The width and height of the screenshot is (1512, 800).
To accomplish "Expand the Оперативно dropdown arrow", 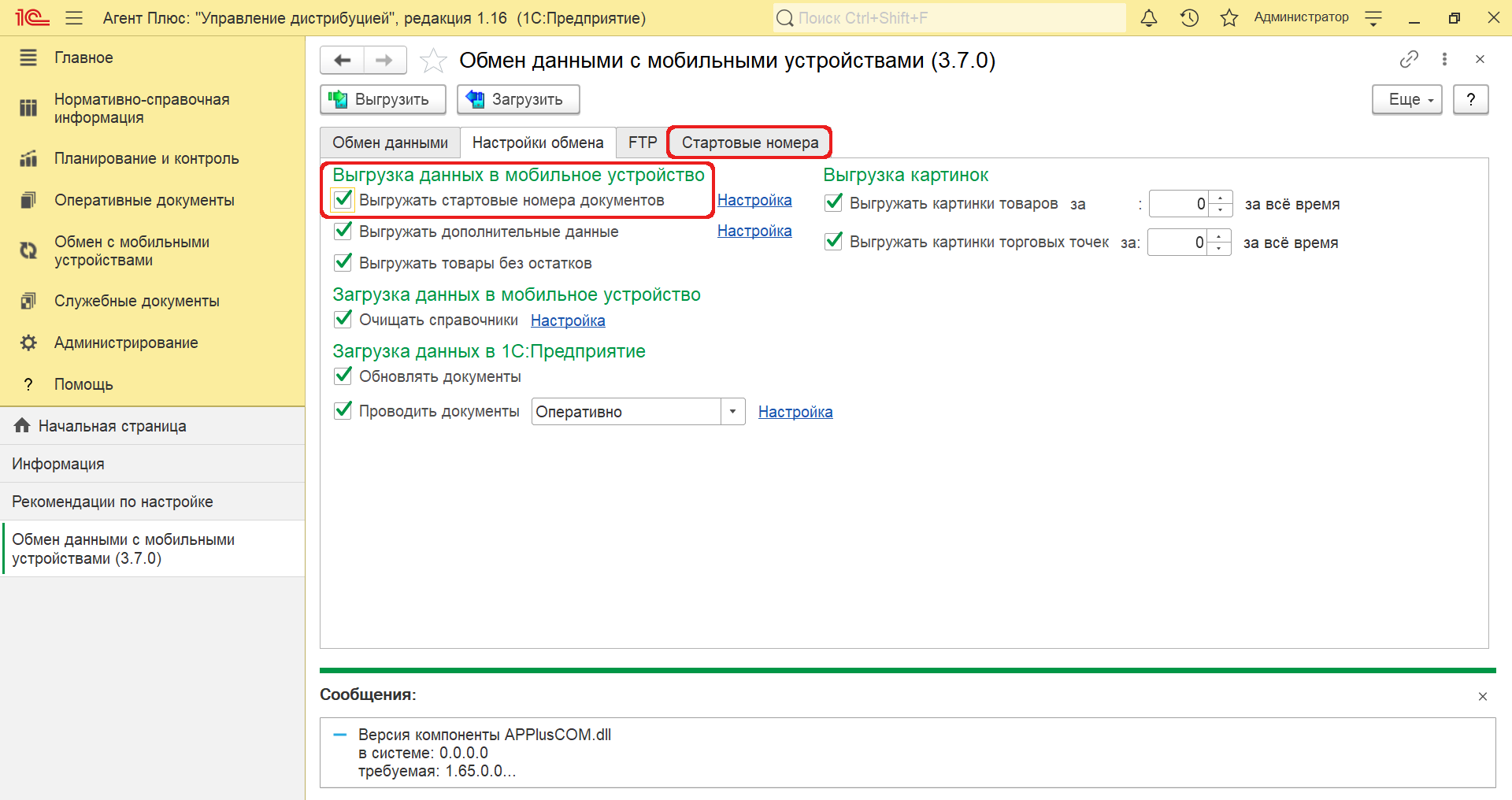I will [x=733, y=412].
